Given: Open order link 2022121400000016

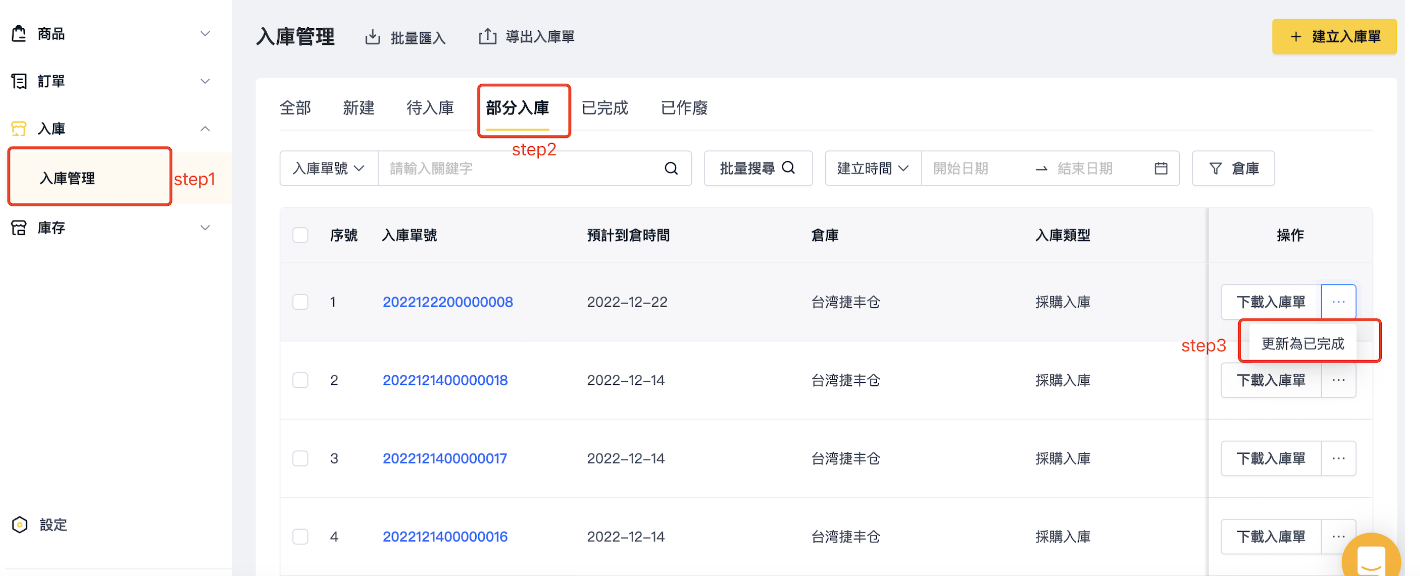Looking at the screenshot, I should [x=445, y=537].
